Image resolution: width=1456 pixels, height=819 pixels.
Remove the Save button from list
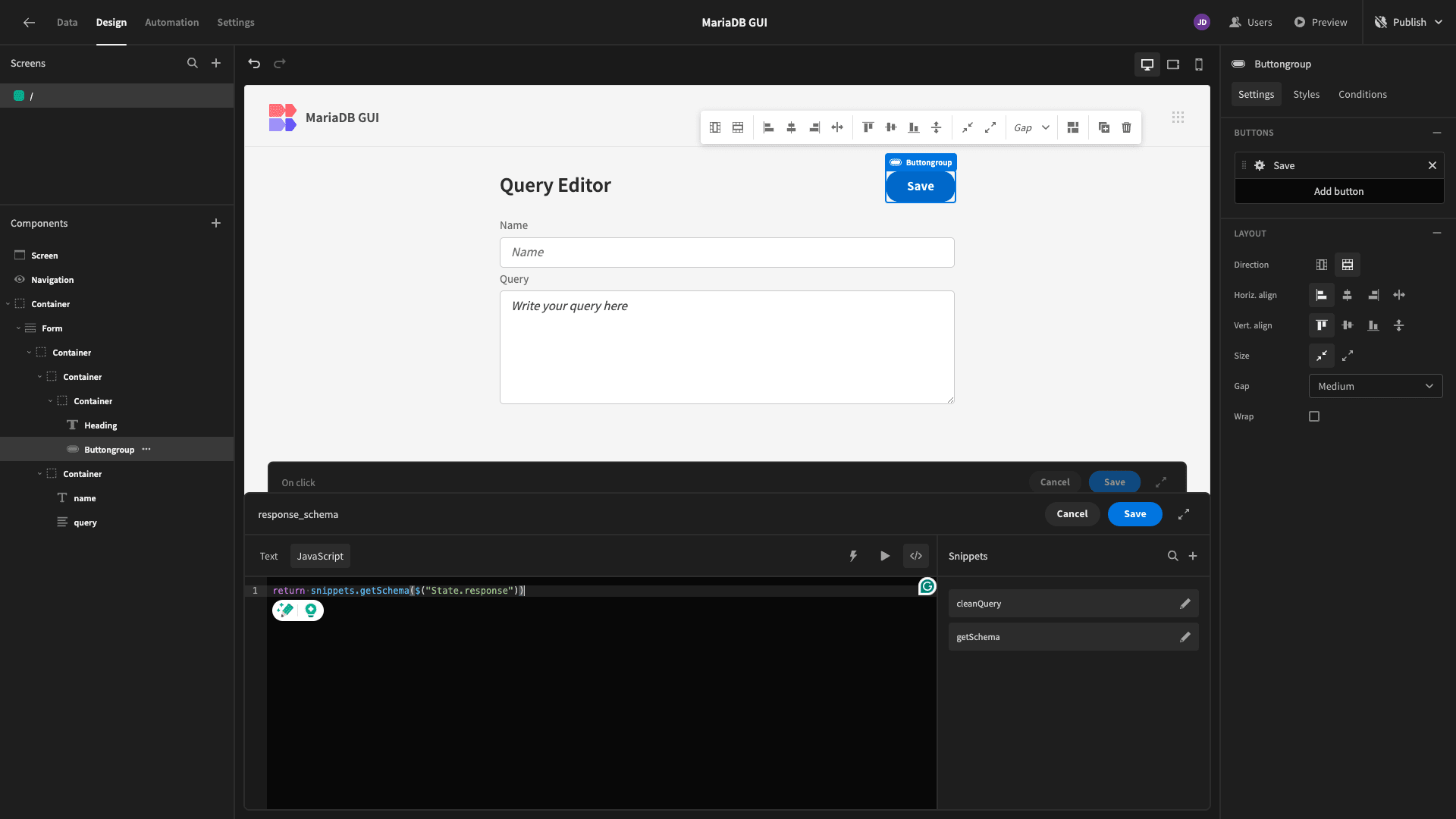(x=1432, y=166)
